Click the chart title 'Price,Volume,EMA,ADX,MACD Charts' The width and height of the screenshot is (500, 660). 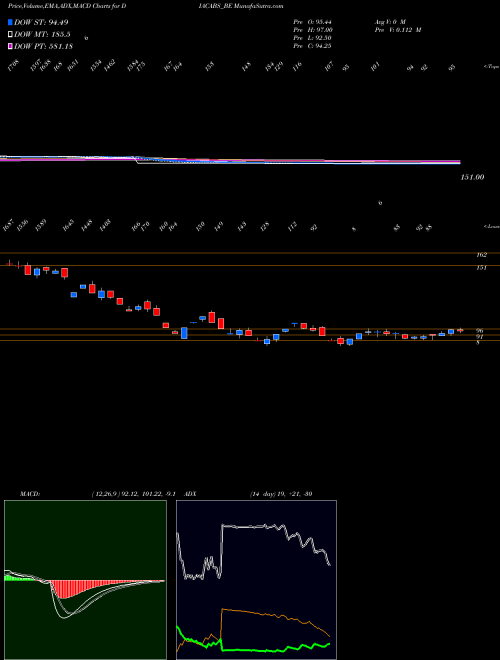click(63, 6)
